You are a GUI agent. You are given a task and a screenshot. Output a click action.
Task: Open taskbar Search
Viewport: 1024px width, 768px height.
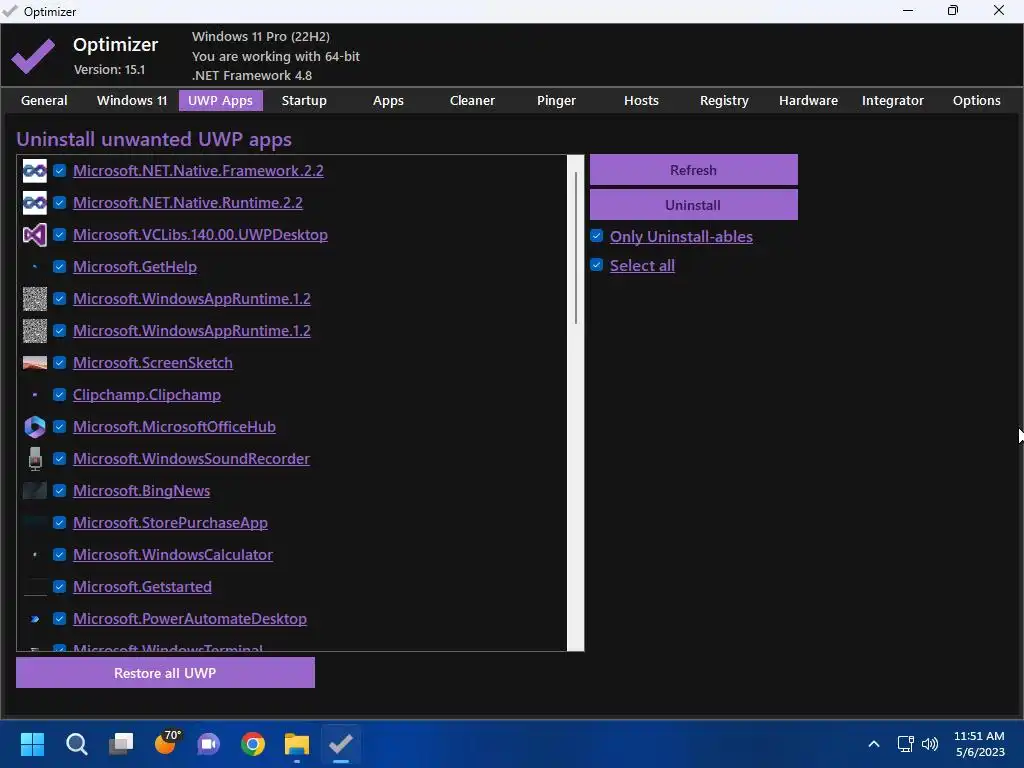(x=76, y=744)
